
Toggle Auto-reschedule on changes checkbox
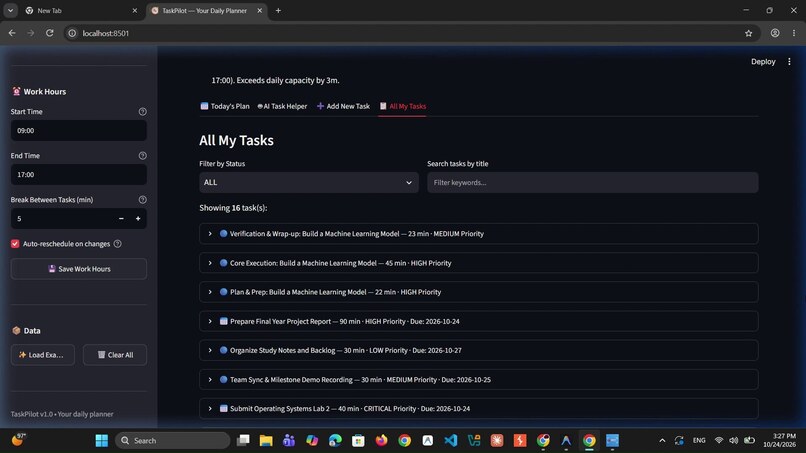point(15,244)
